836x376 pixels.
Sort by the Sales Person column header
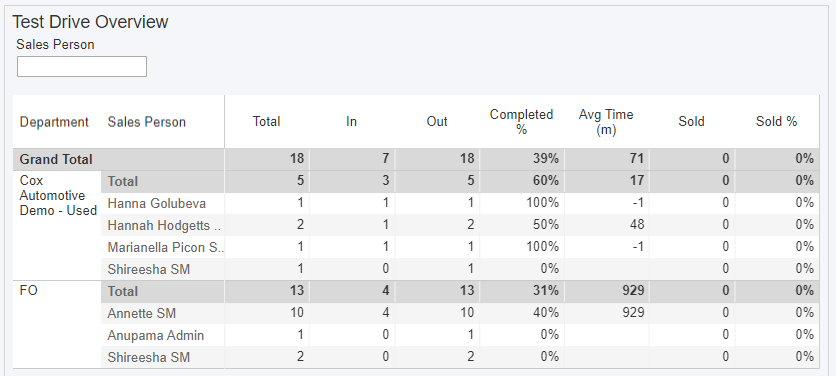[x=147, y=122]
